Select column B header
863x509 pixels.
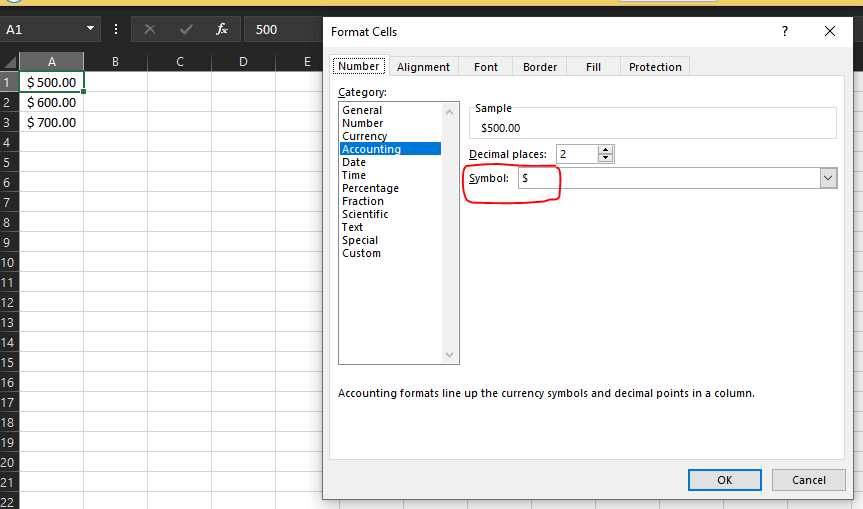click(x=115, y=62)
